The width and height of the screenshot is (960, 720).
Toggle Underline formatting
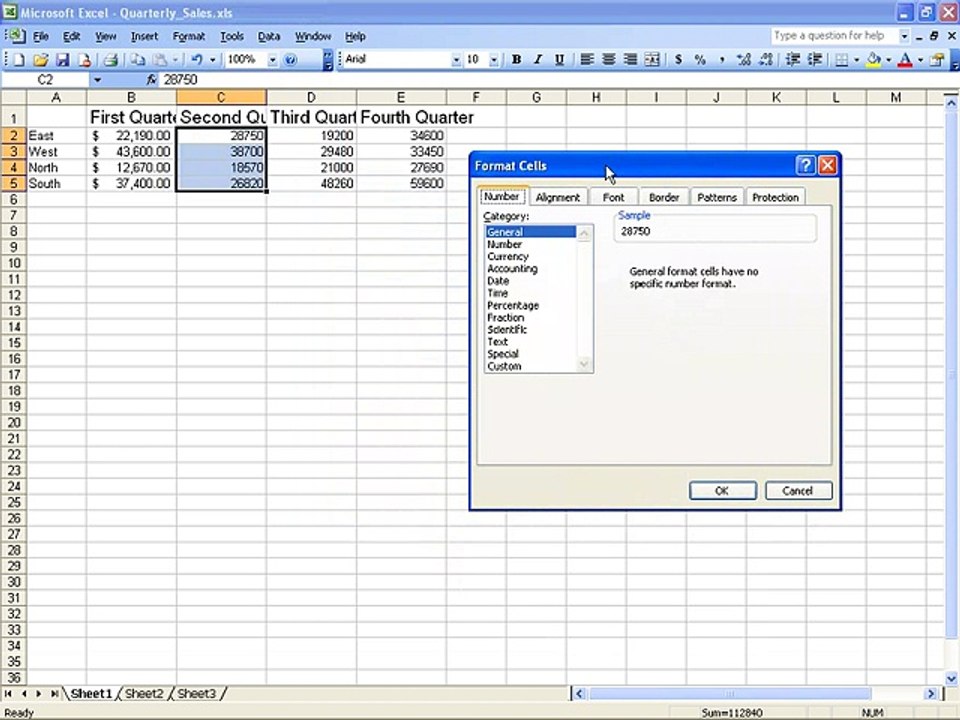coord(559,59)
